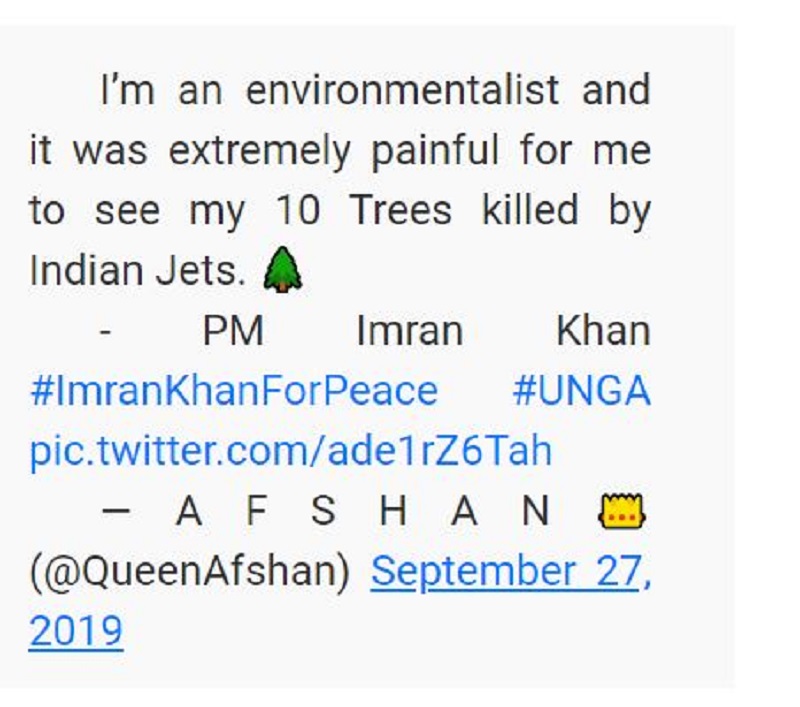Click the words Indian Jets

(x=138, y=271)
